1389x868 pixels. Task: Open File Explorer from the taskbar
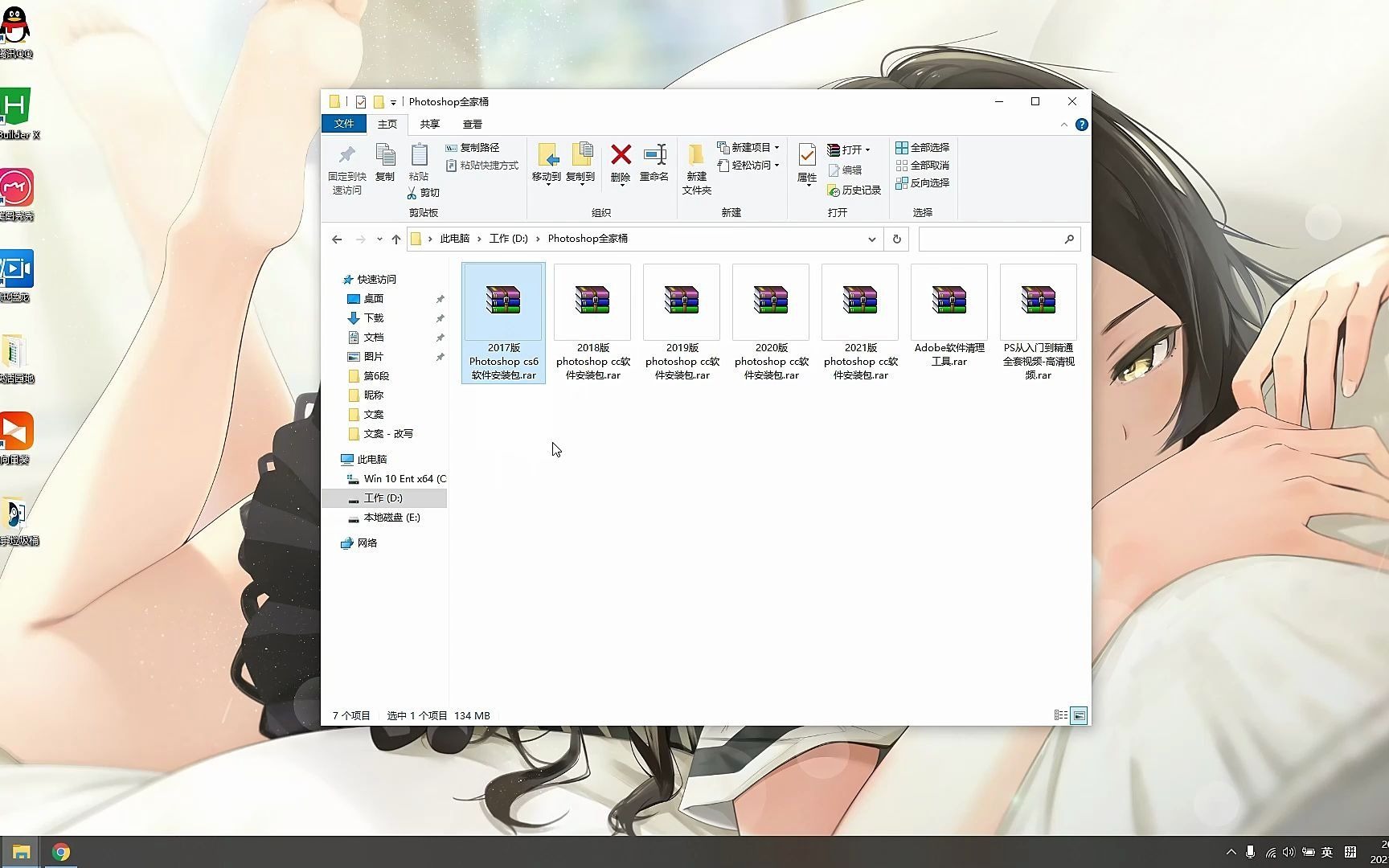click(21, 852)
